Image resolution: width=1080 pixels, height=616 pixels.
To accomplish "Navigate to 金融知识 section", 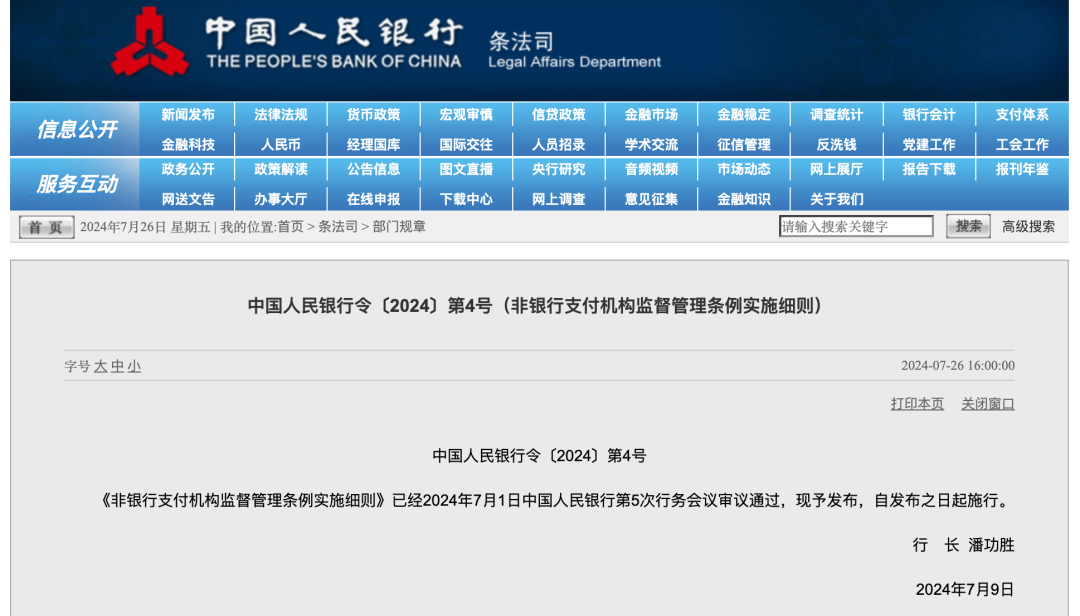I will click(x=744, y=200).
